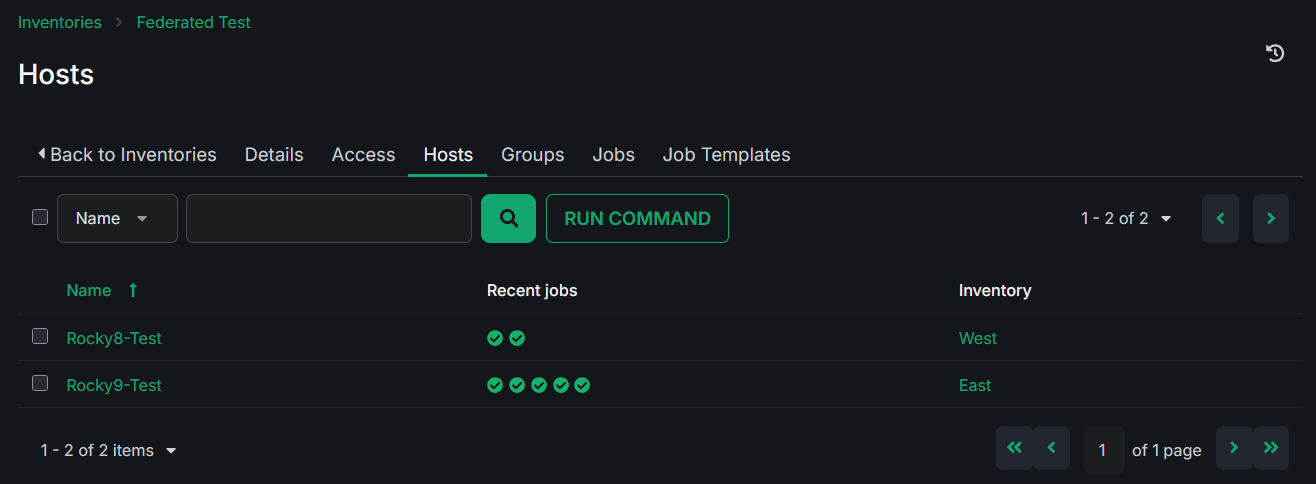This screenshot has width=1316, height=484.
Task: Go to previous page in bottom pagination
Action: click(1051, 448)
